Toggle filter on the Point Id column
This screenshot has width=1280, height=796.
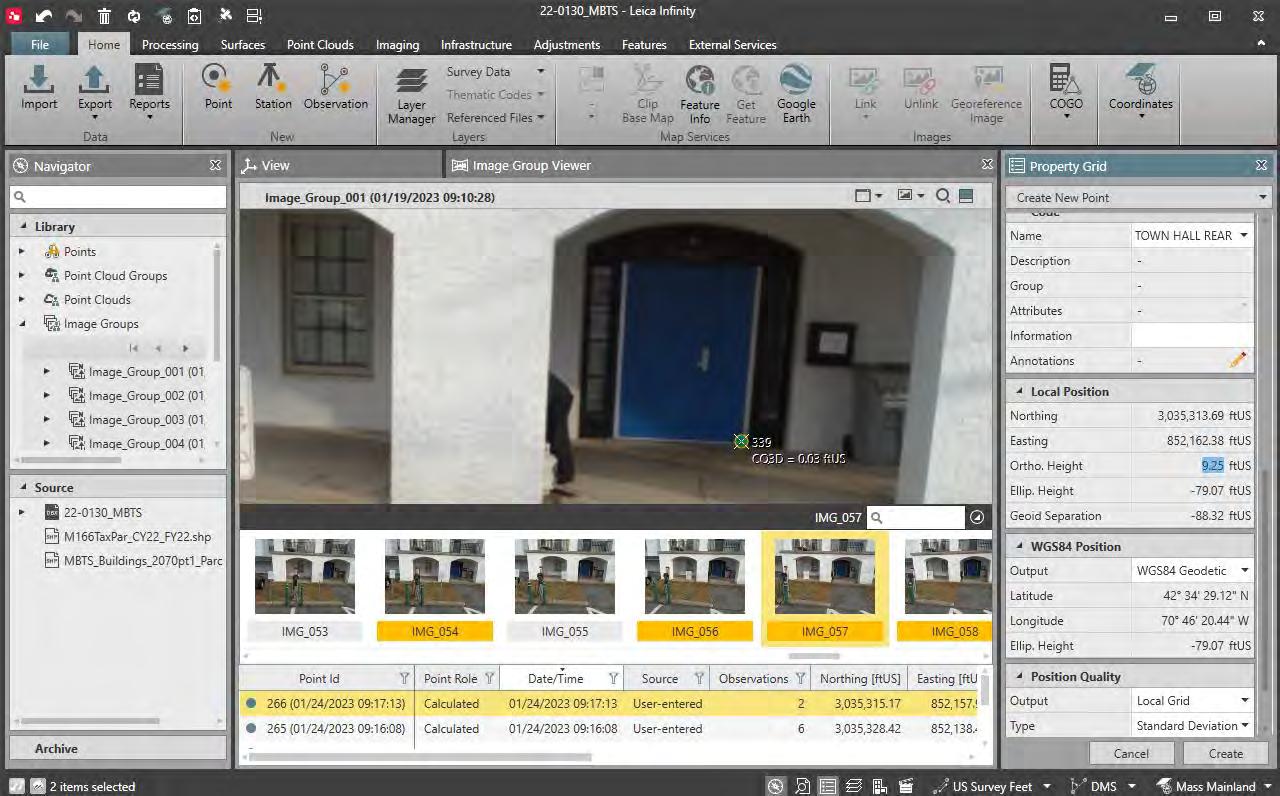(405, 679)
